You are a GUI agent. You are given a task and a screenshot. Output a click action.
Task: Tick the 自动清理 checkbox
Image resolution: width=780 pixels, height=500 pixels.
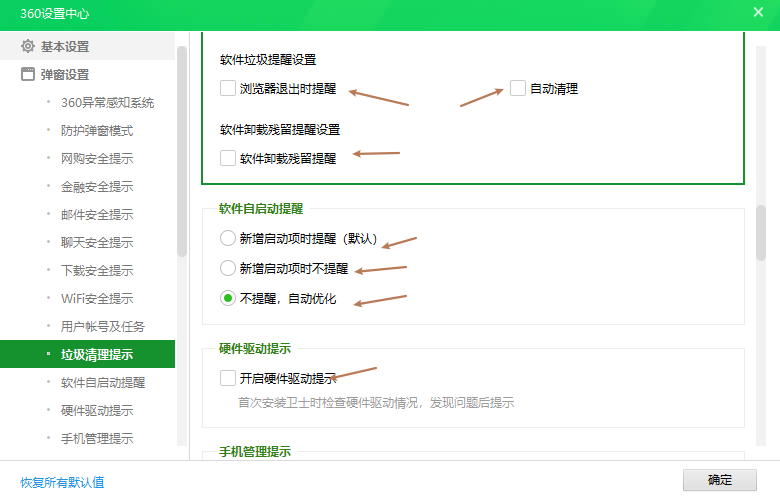point(518,88)
